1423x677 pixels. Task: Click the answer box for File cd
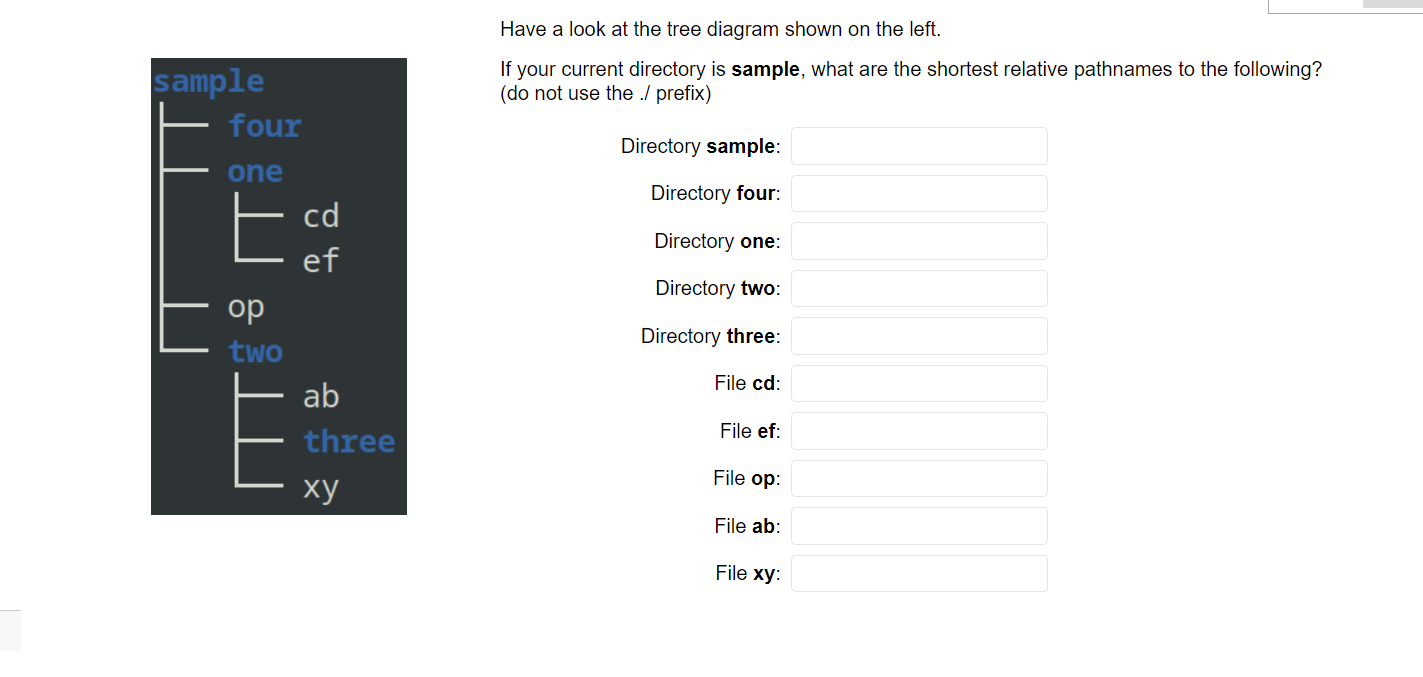918,383
